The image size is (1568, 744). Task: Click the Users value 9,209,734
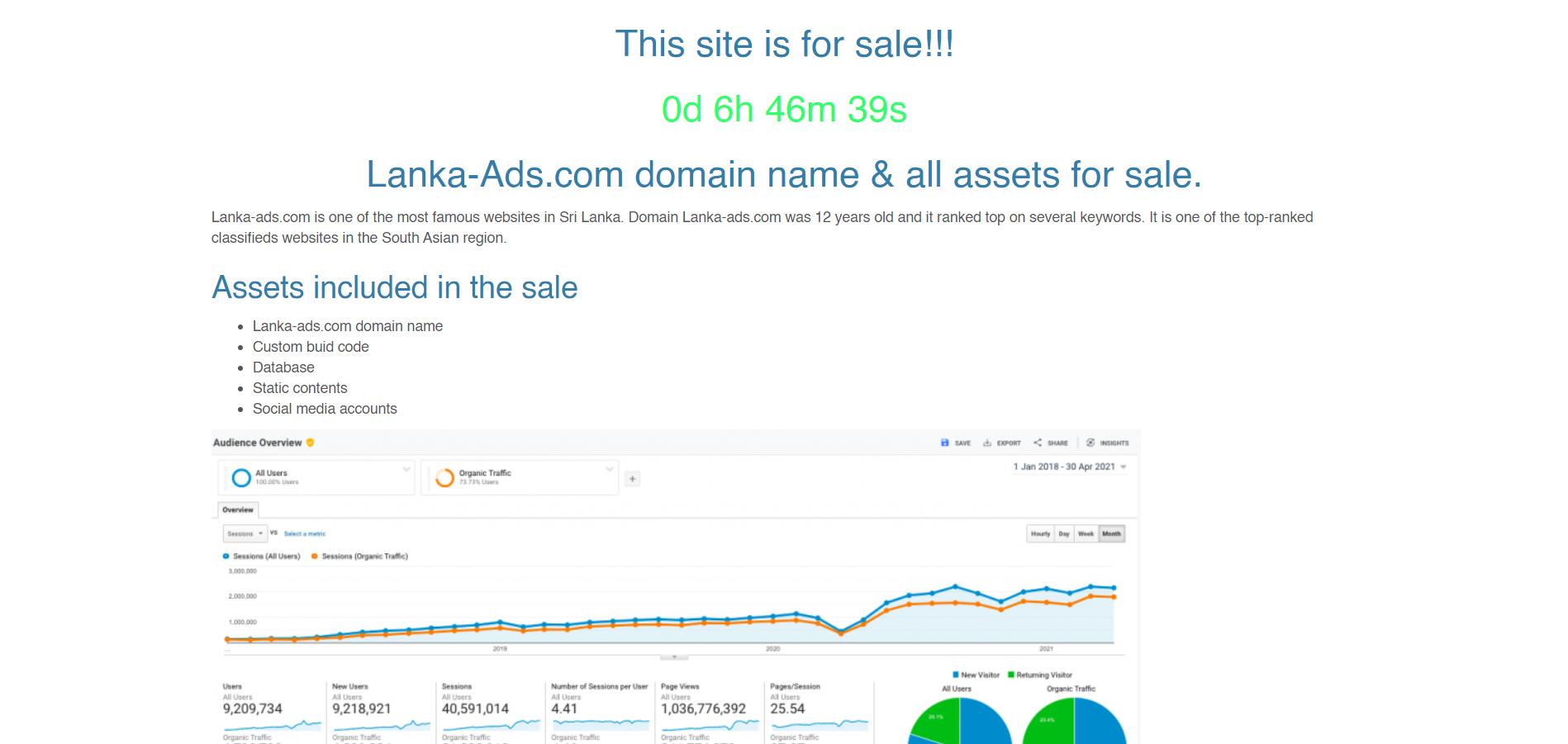[x=252, y=708]
